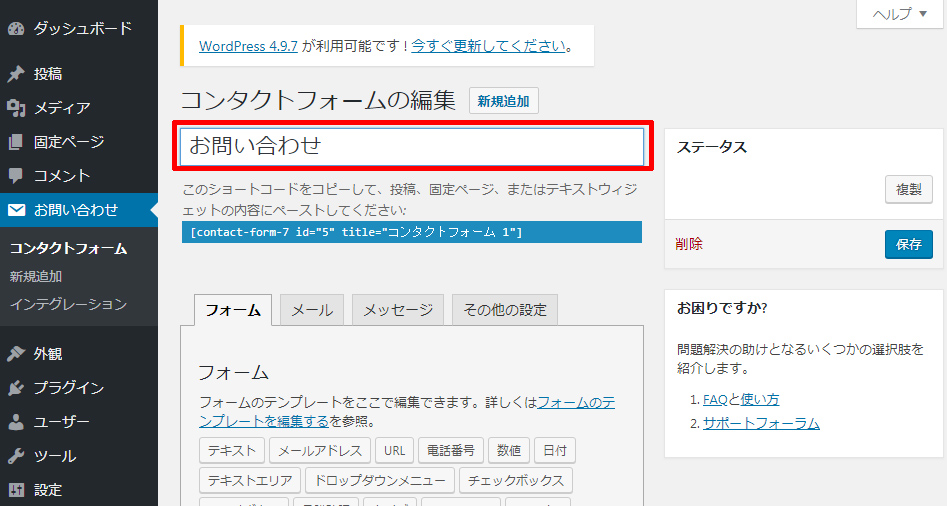Open the メッセージ tab
Image resolution: width=947 pixels, height=506 pixels.
(x=398, y=310)
